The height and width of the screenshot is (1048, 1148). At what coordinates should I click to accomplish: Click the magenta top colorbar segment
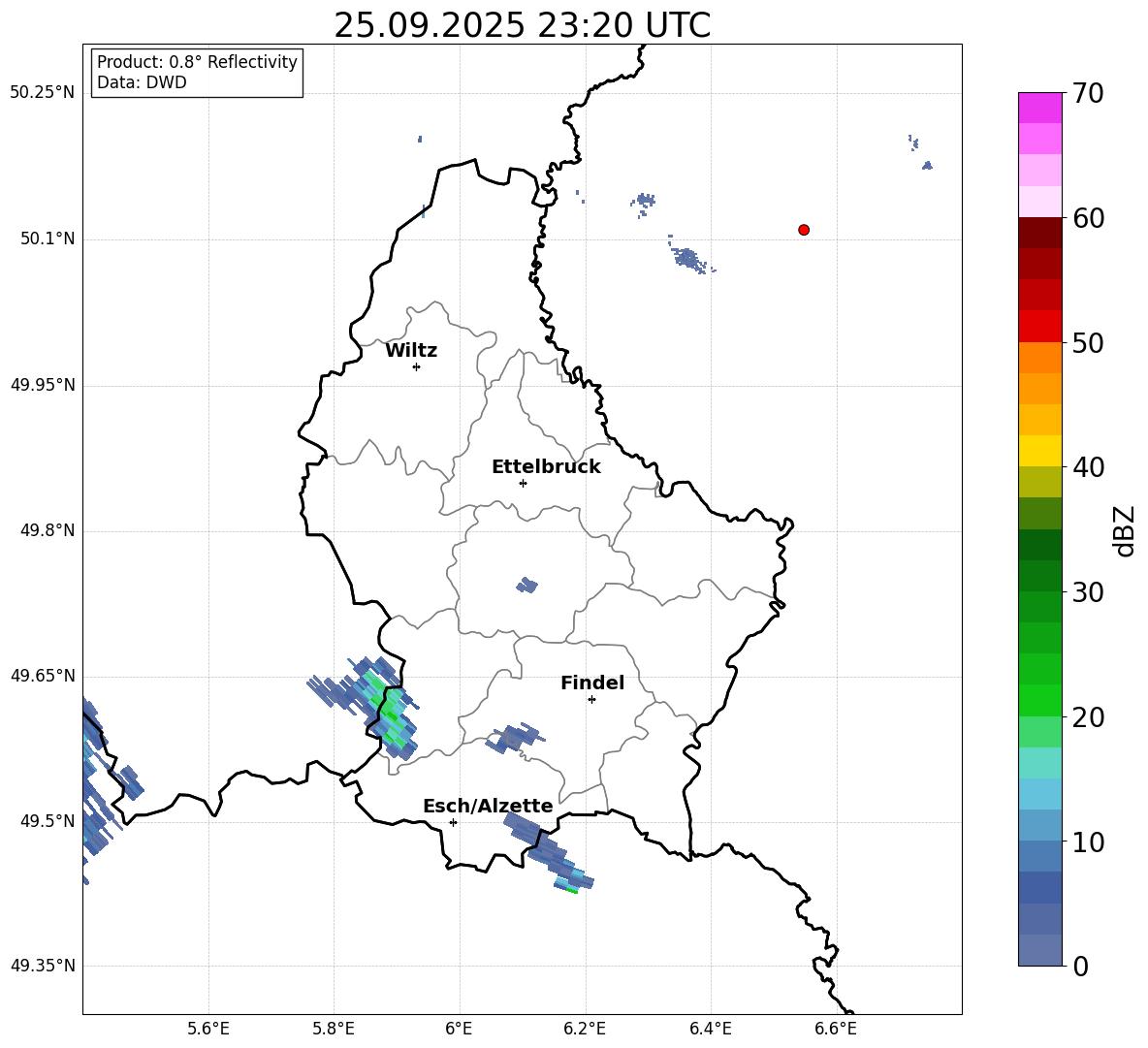coord(1040,108)
